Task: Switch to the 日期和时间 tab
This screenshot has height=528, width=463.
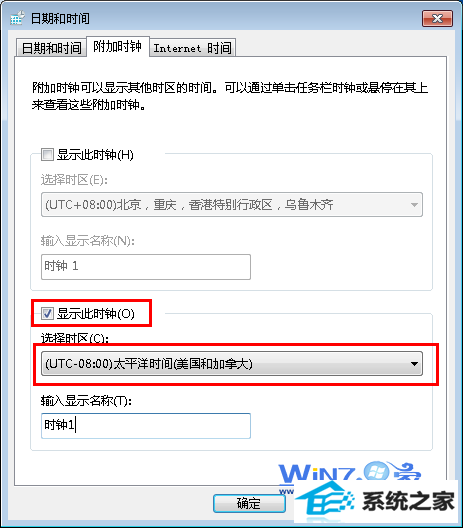Action: [51, 48]
